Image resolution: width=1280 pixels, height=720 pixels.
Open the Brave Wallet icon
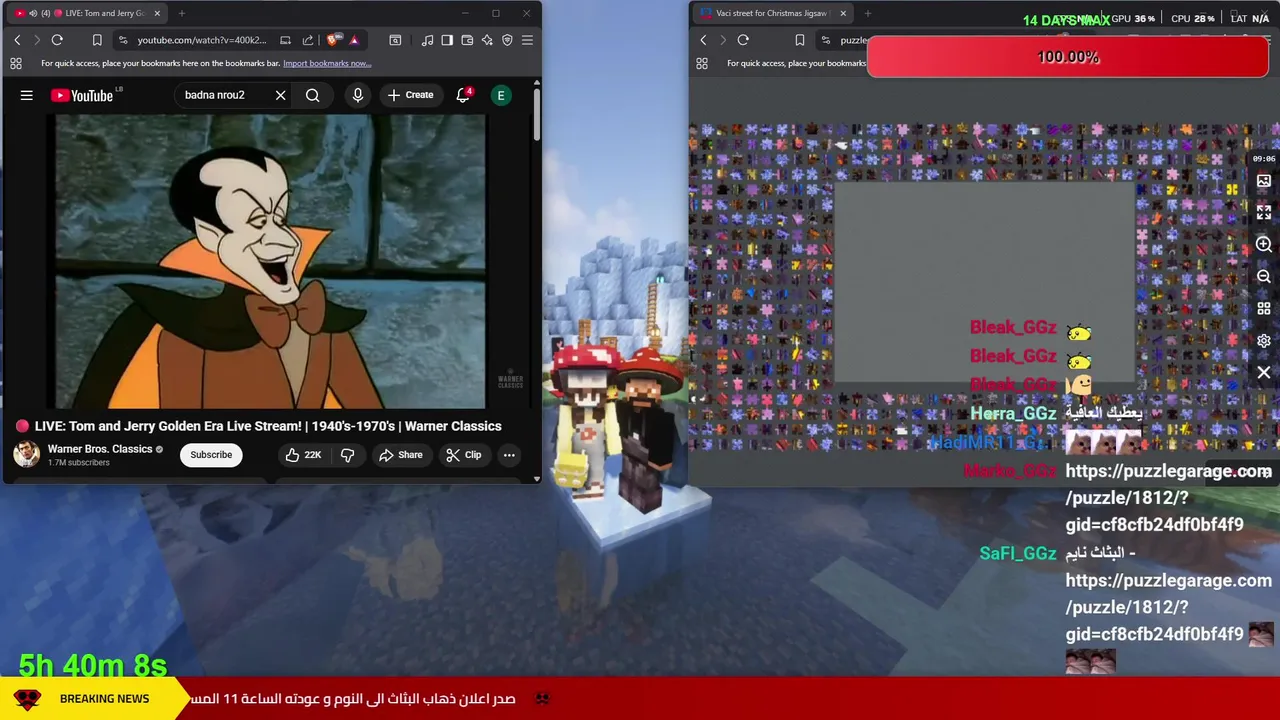(x=467, y=40)
